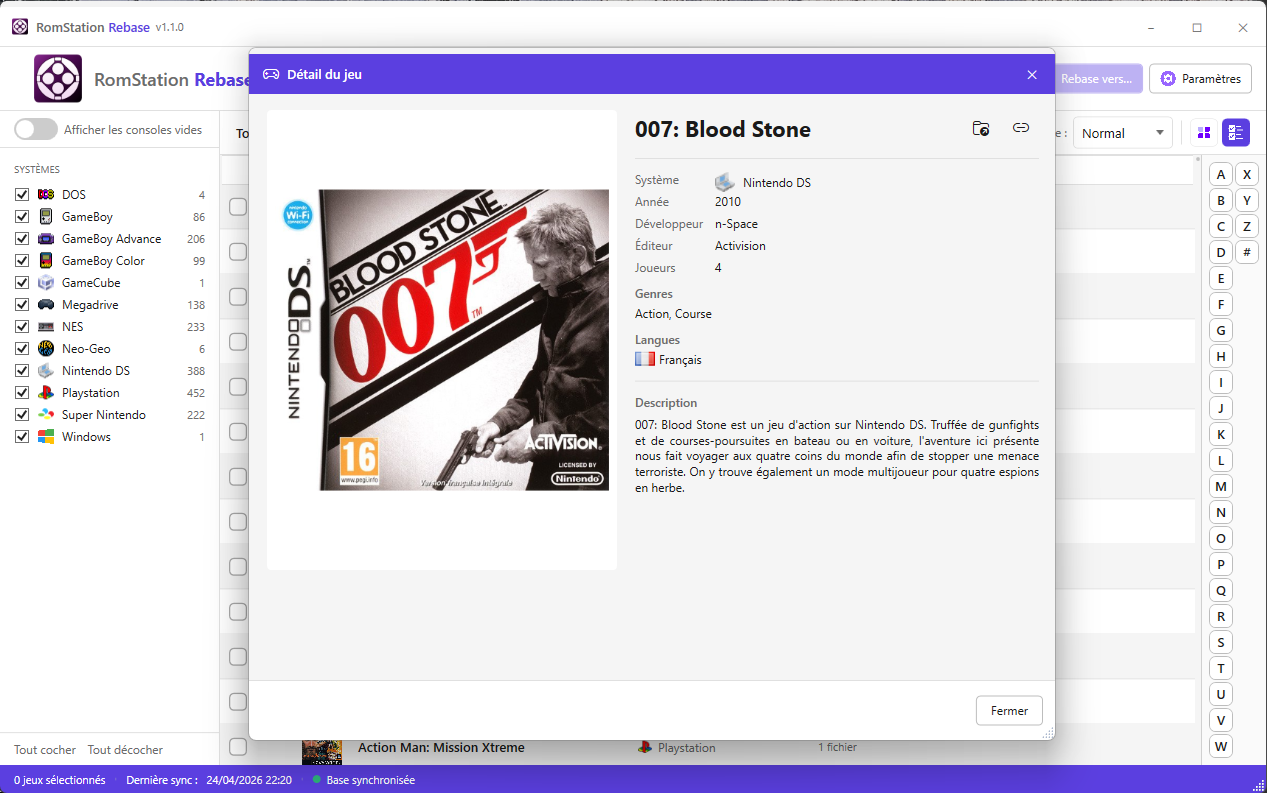Click the RomStation Rebase logo in header
The image size is (1267, 793).
pos(58,79)
